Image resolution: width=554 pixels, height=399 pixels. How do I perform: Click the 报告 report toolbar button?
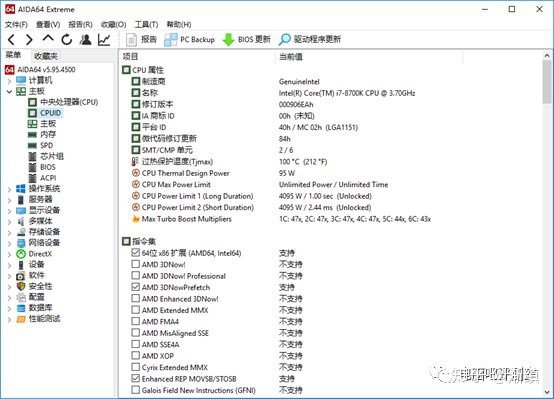click(x=141, y=40)
